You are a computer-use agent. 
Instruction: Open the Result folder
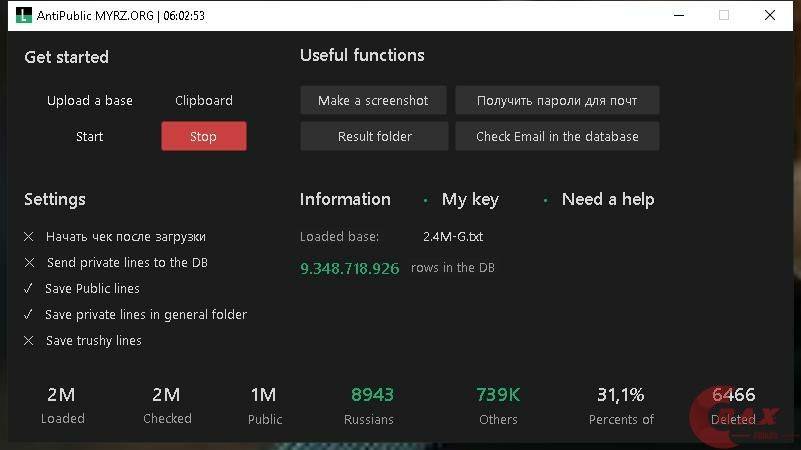coord(374,137)
